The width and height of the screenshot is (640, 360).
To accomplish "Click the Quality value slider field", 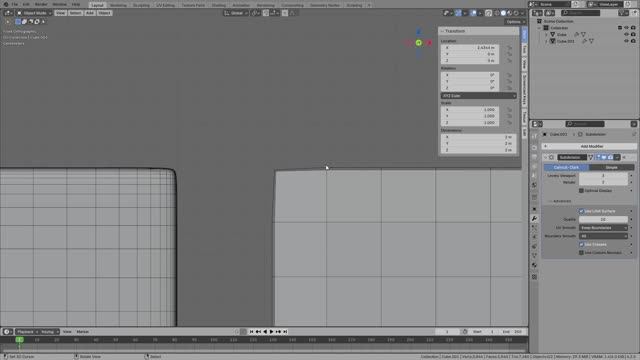I will (603, 220).
